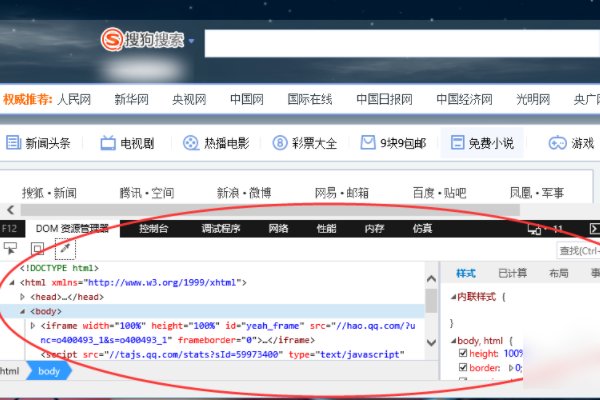Collapse the html node triangle
Screen dimensions: 600x400
(11, 283)
